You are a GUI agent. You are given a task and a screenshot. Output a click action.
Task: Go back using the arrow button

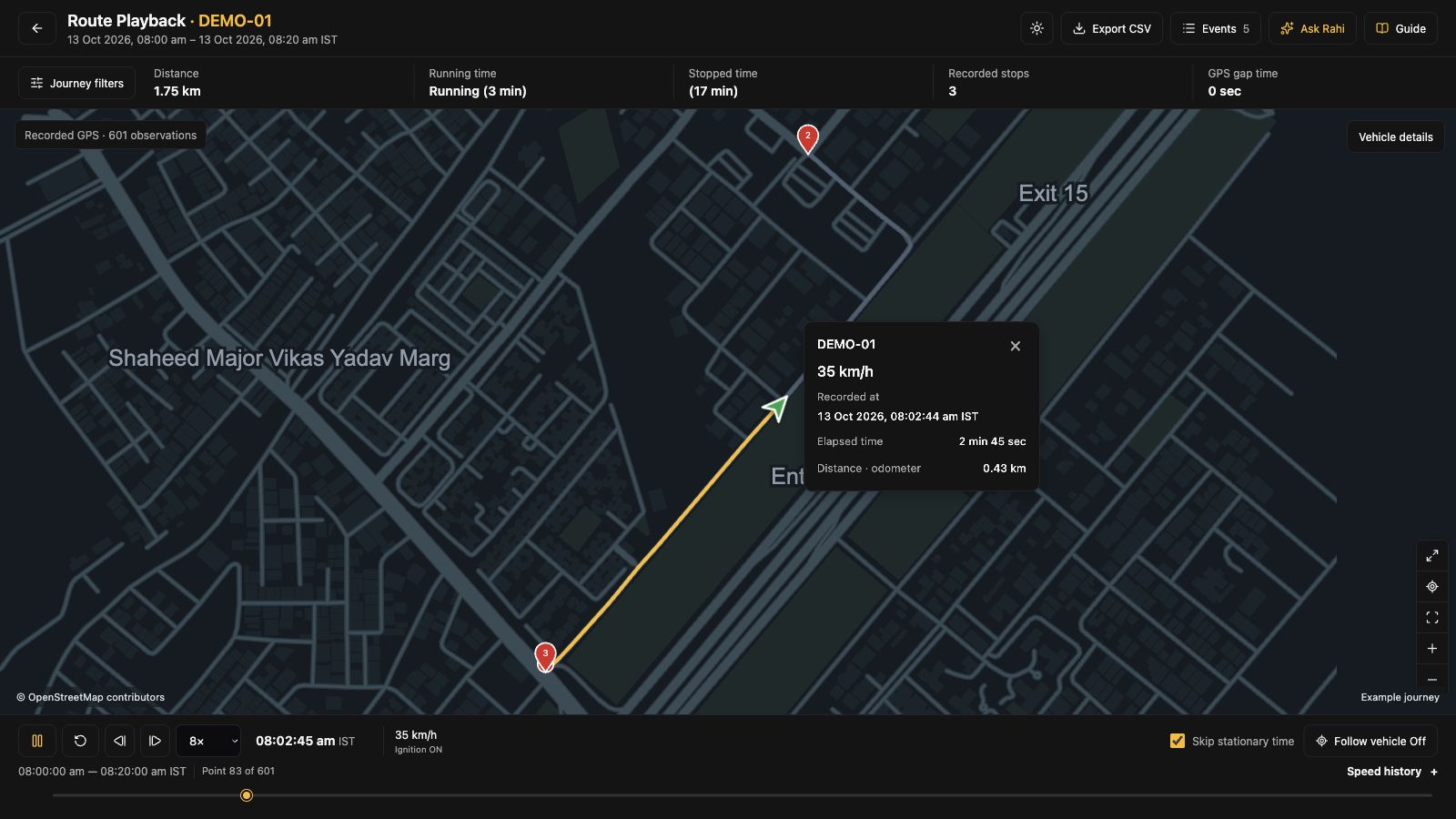(x=37, y=28)
